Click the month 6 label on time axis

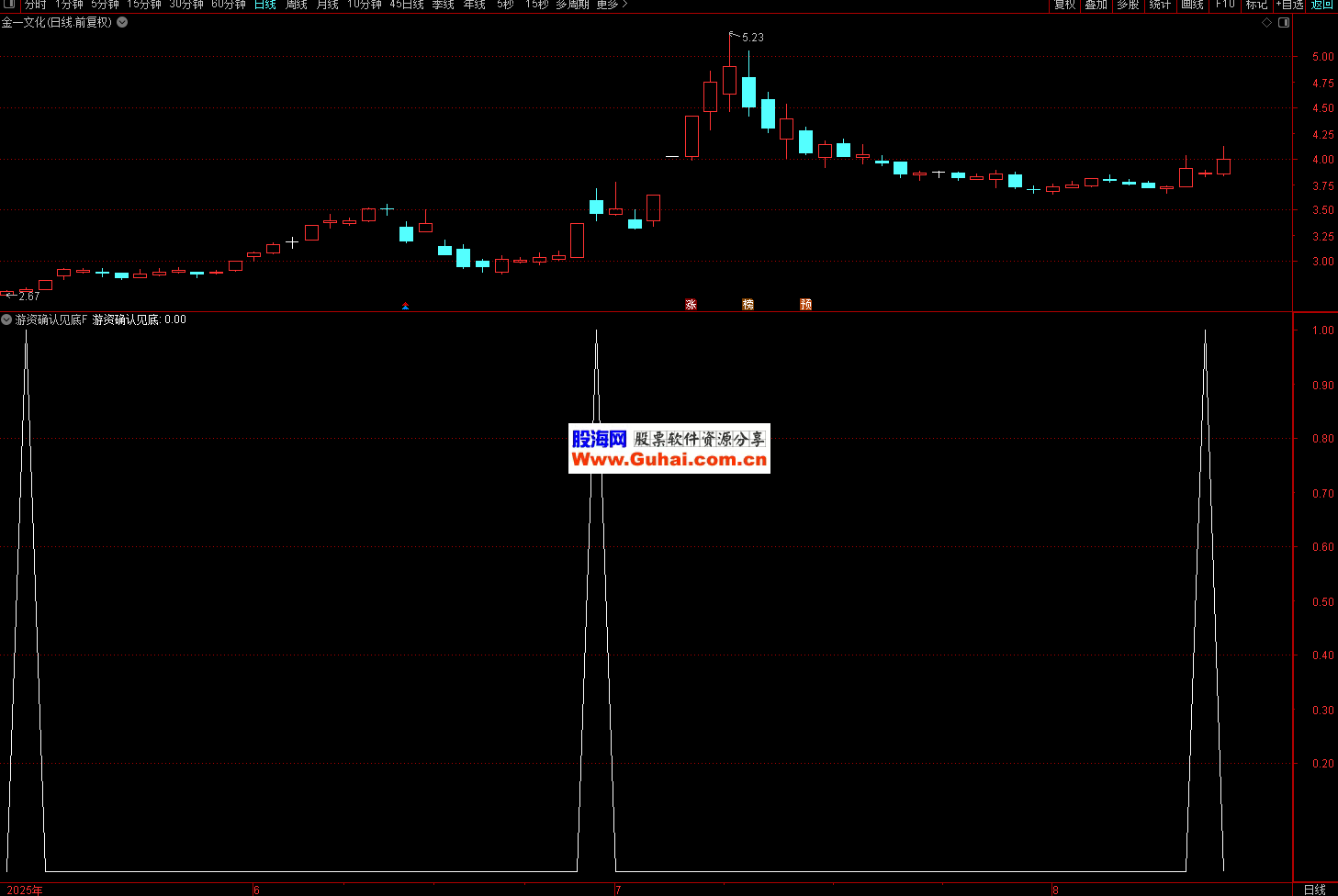coord(256,890)
